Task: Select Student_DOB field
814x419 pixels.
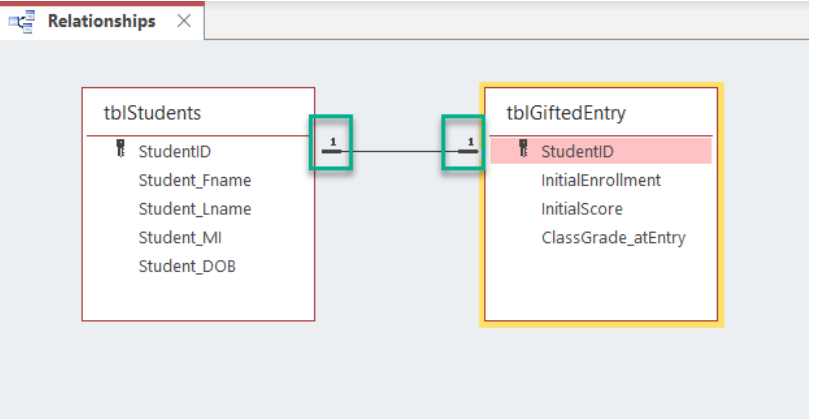Action: (x=187, y=266)
